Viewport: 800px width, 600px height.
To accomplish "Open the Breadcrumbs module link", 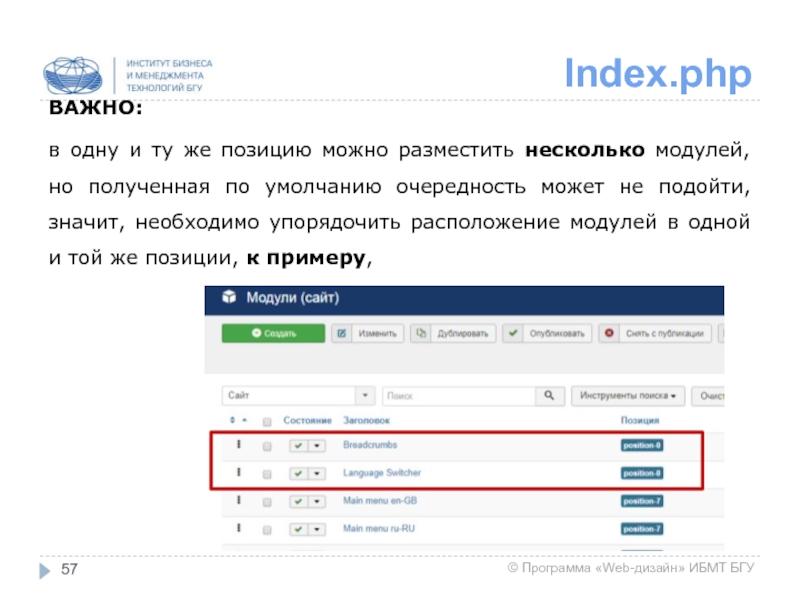I will (x=370, y=445).
